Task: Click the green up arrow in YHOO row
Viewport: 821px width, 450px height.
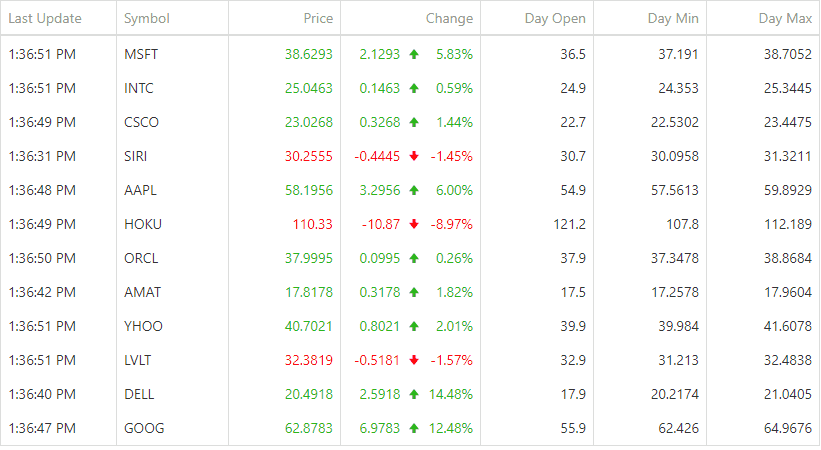Action: coord(414,326)
